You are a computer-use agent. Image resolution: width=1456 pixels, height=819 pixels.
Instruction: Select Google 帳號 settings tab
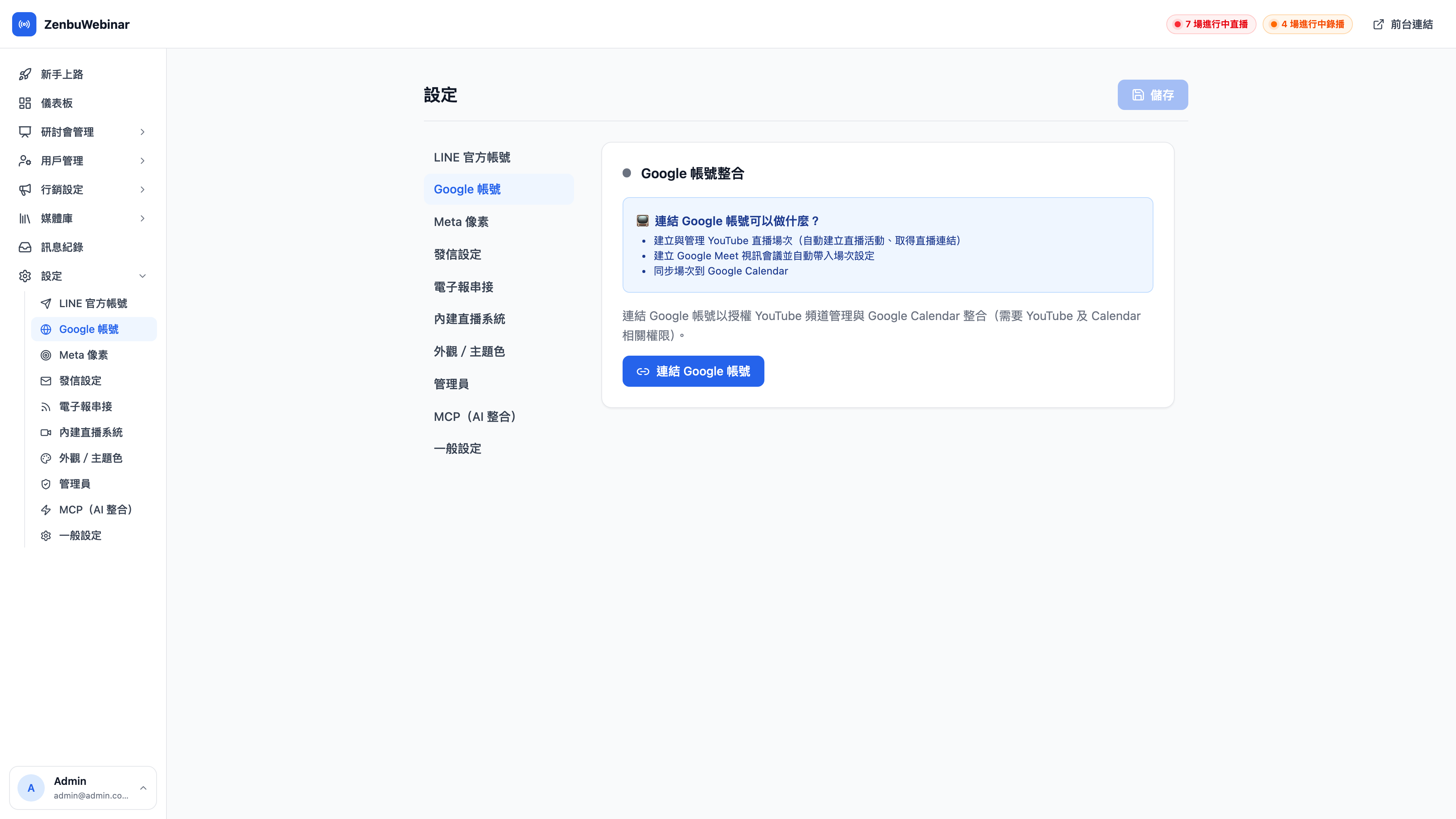499,189
